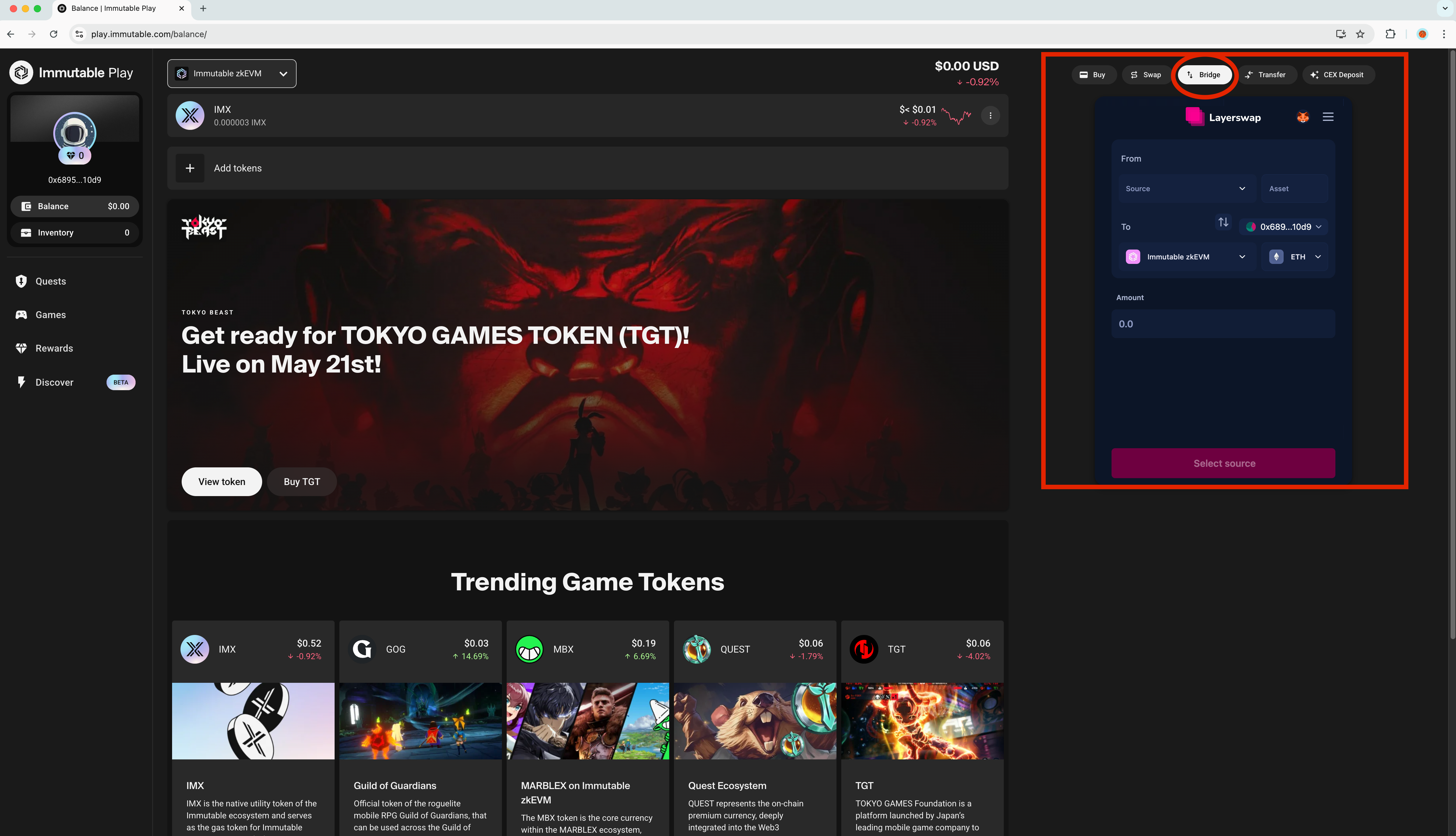
Task: Click the IMX token logo in balance row
Action: coord(190,115)
